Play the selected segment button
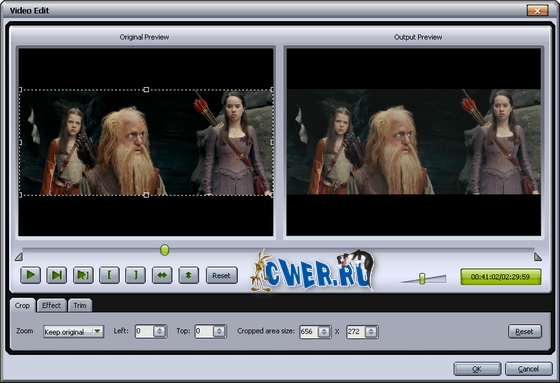The image size is (560, 383). (x=83, y=275)
